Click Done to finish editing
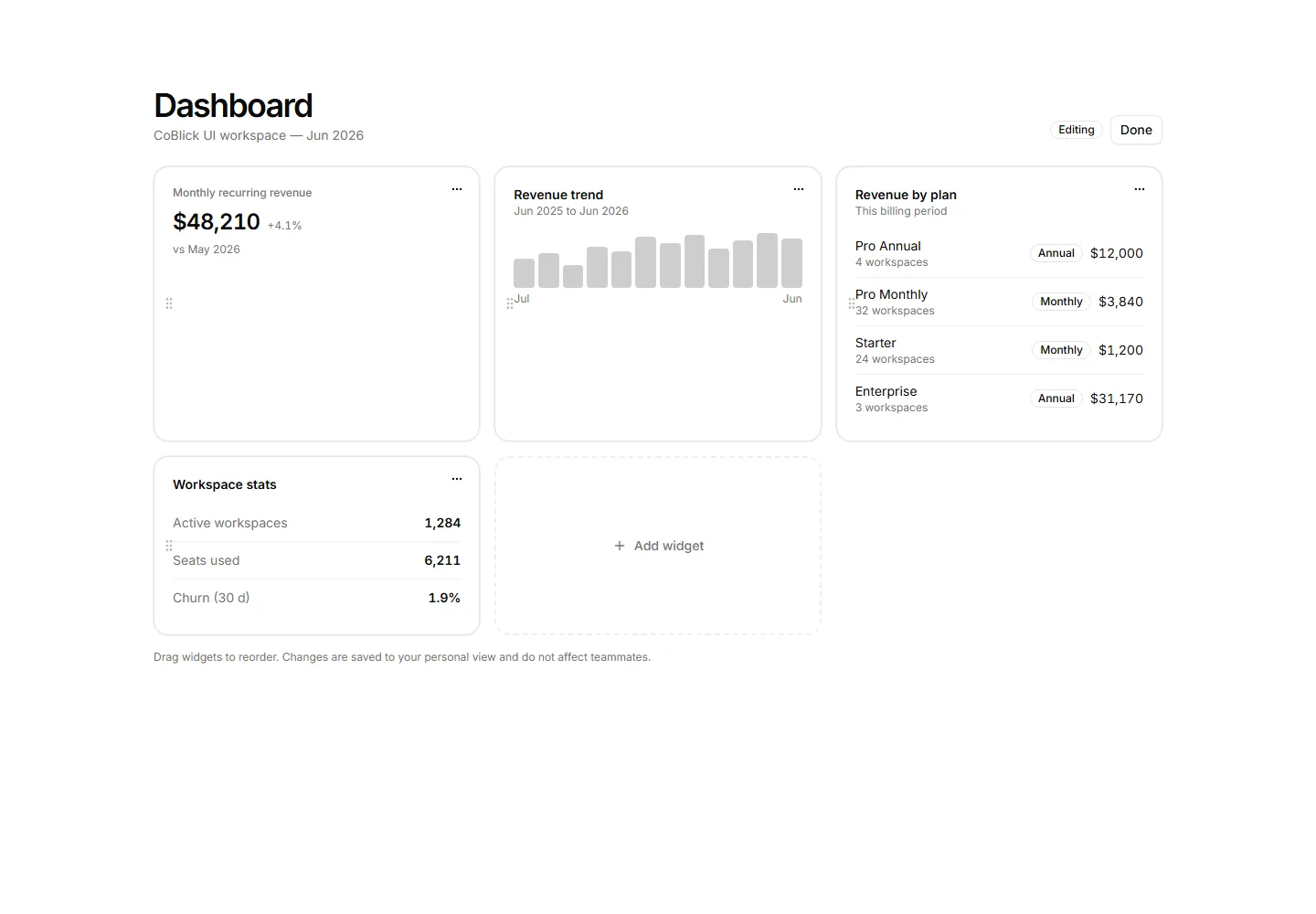 point(1136,130)
